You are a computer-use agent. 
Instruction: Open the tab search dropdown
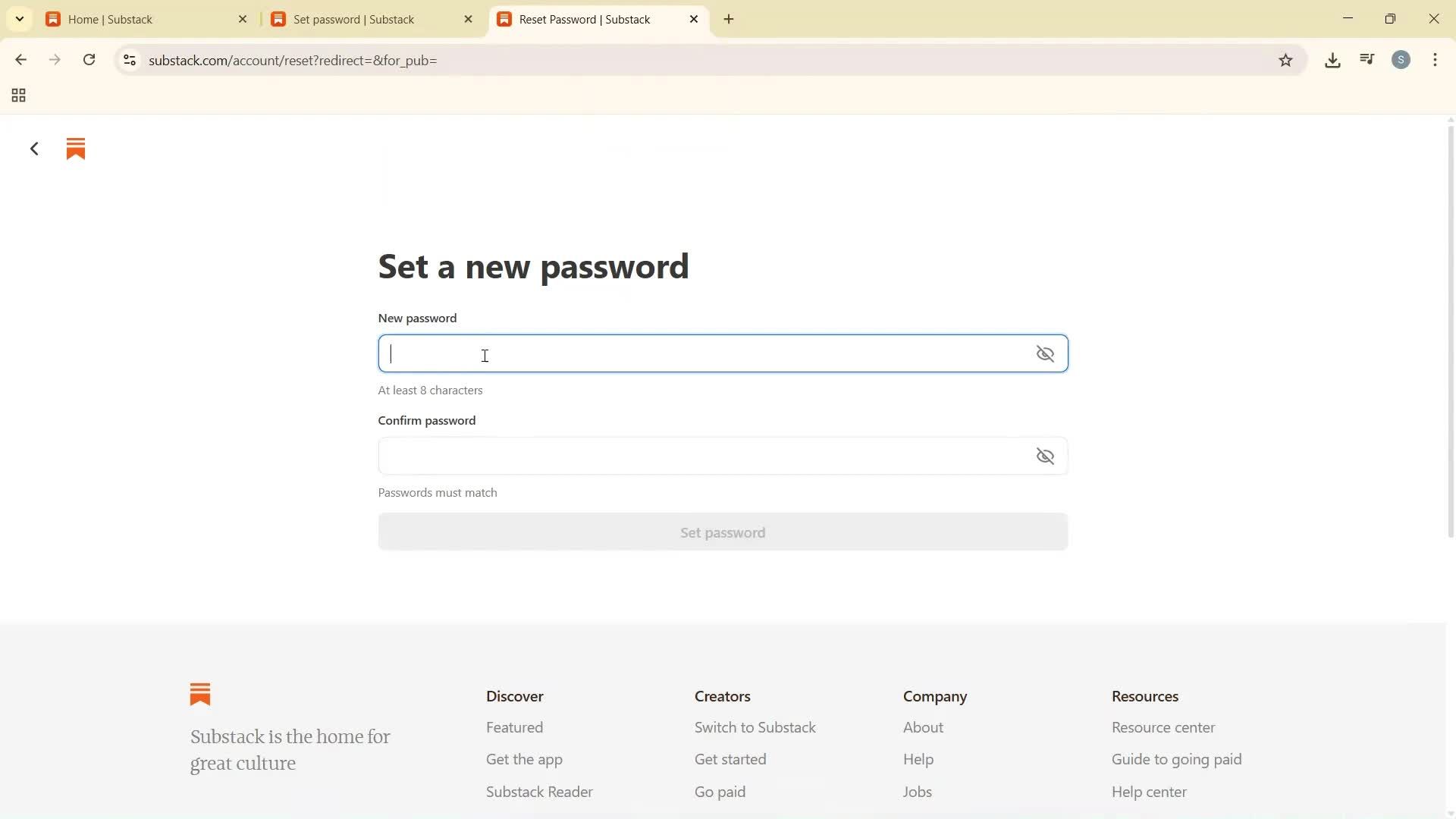pyautogui.click(x=19, y=18)
